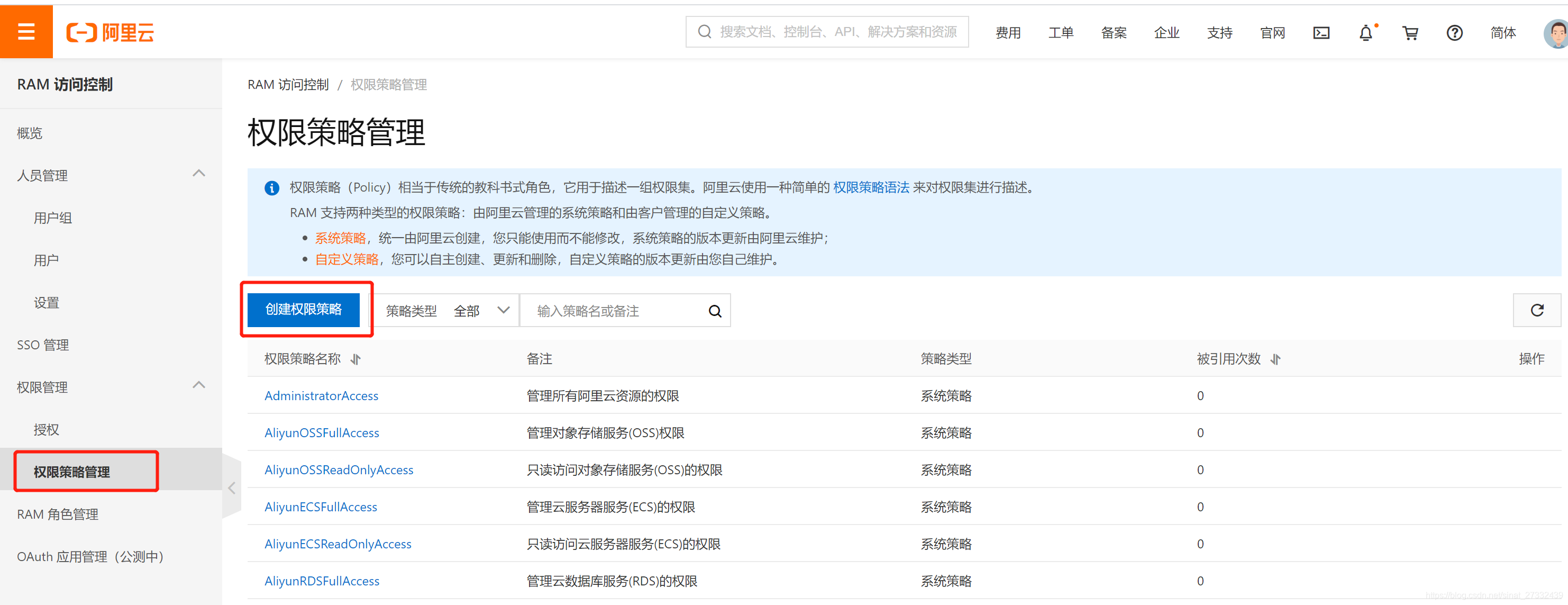Collapse the sidebar with arrow handle
Image resolution: width=1568 pixels, height=605 pixels.
(232, 487)
